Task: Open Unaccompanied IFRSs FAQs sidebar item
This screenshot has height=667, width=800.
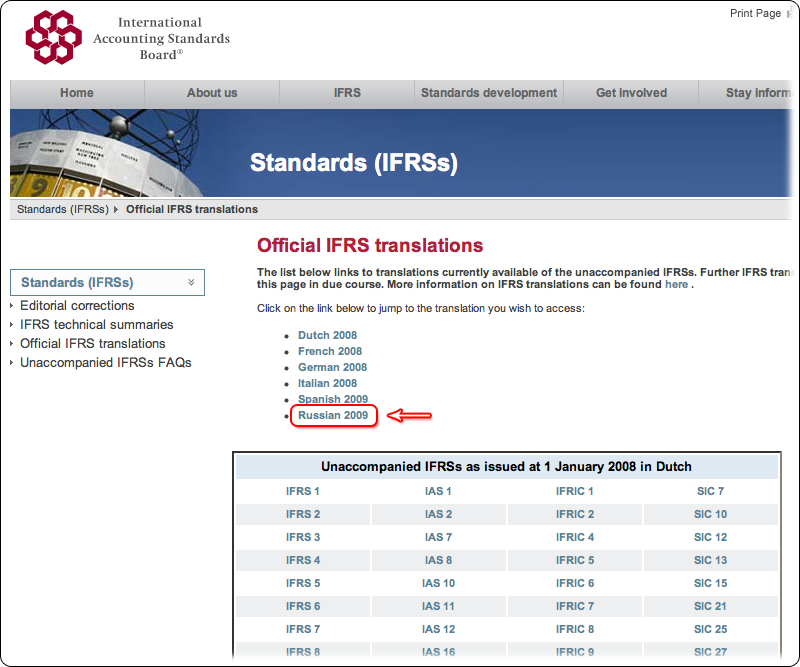Action: click(x=106, y=362)
